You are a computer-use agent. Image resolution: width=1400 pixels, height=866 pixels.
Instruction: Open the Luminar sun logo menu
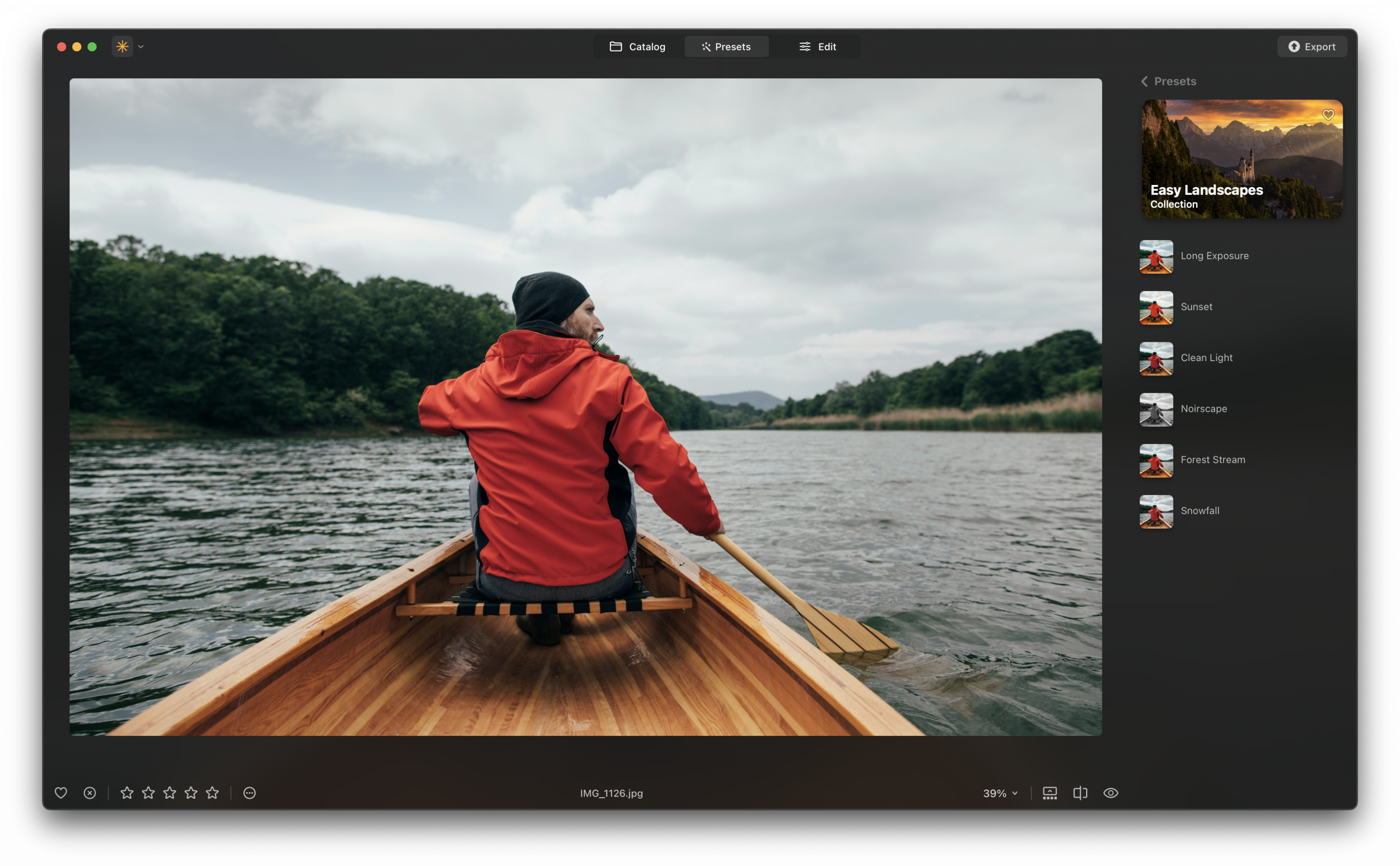(x=122, y=47)
